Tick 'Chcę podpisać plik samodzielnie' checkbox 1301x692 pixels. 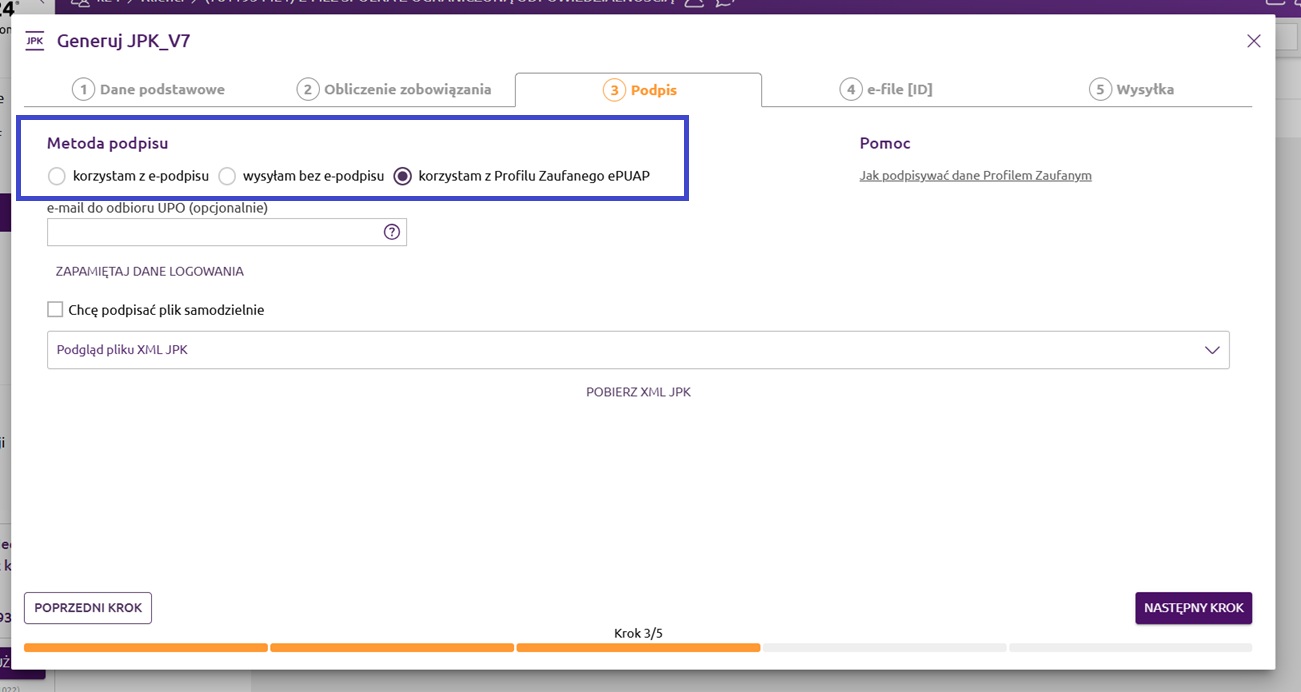point(55,310)
